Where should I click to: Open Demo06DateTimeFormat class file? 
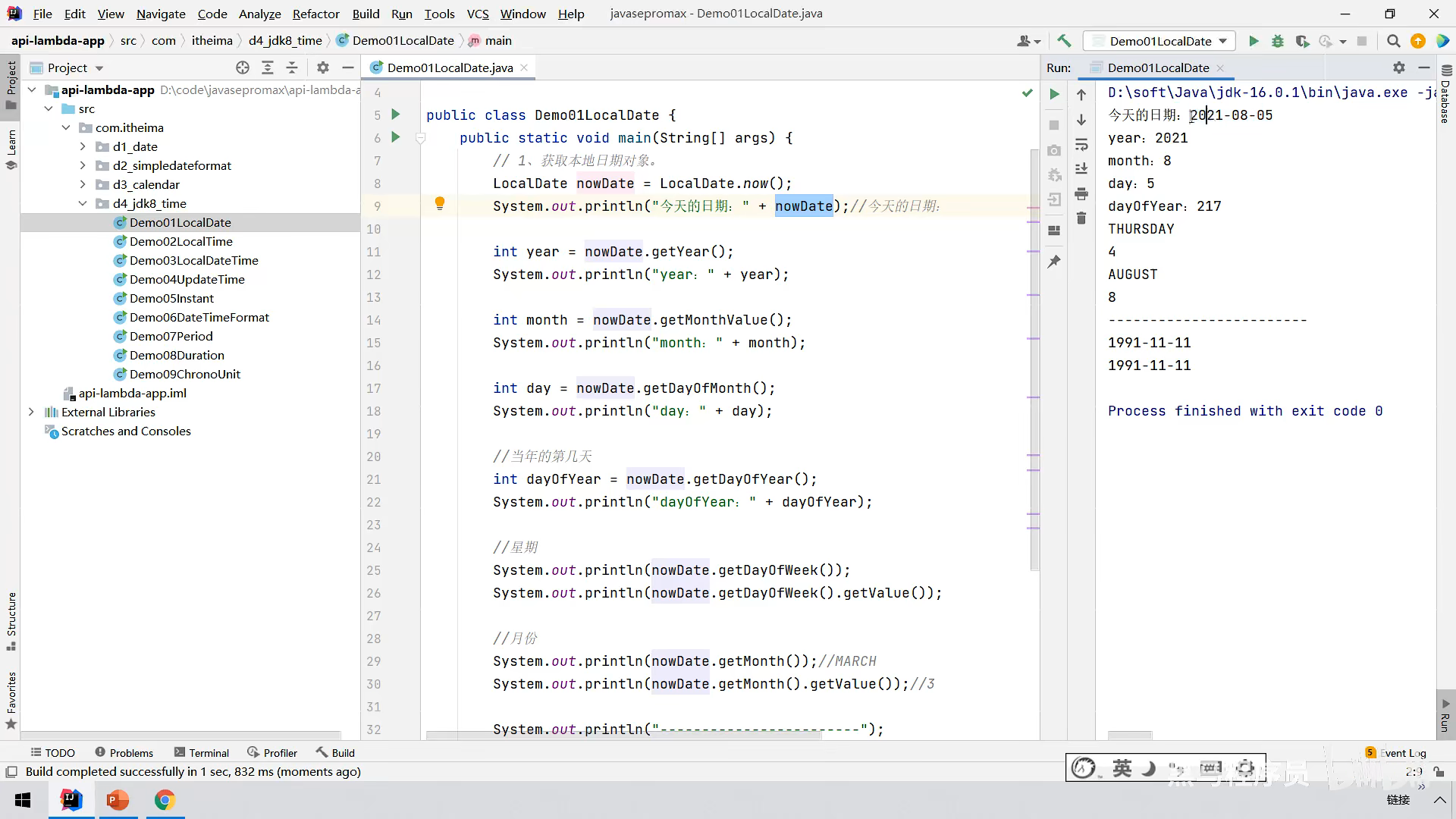point(199,317)
